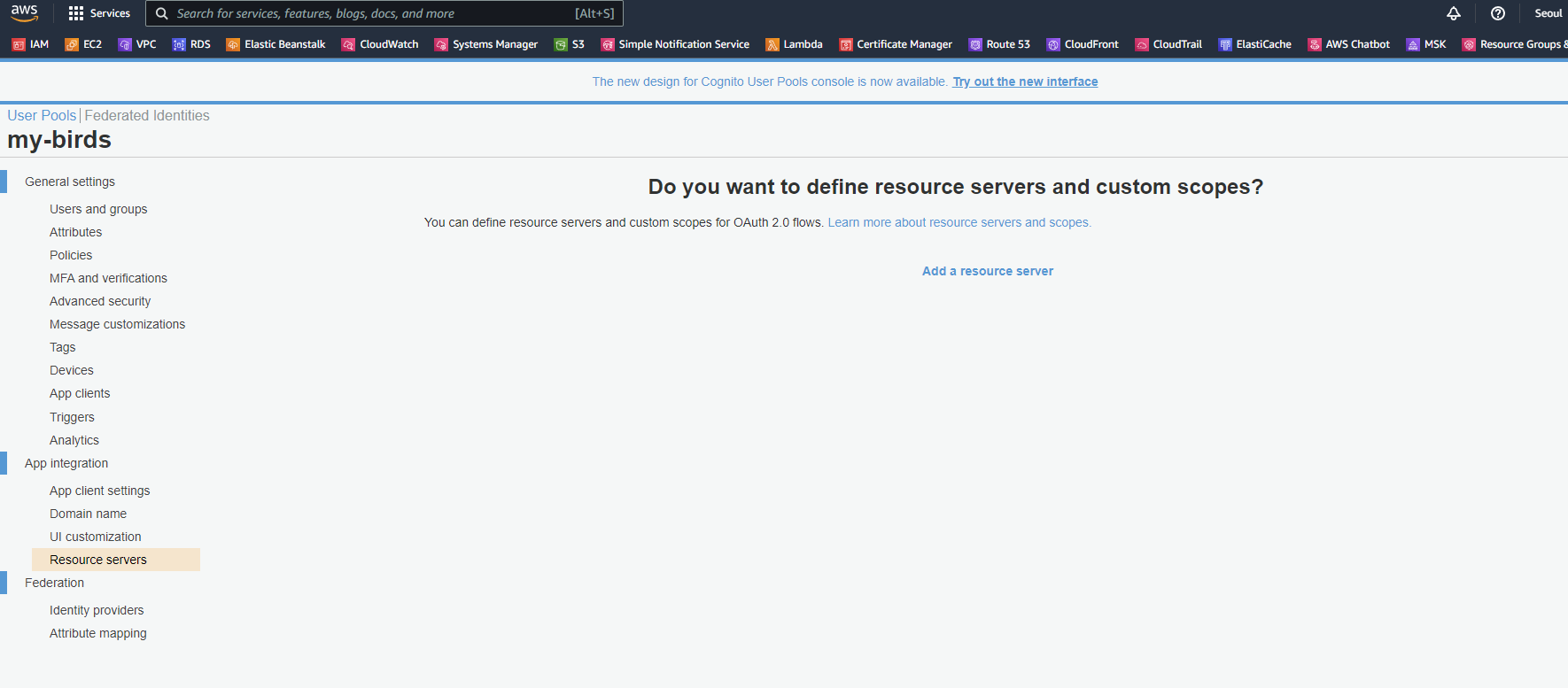Click the Lambda favorite icon
The width and height of the screenshot is (1568, 688).
point(772,44)
